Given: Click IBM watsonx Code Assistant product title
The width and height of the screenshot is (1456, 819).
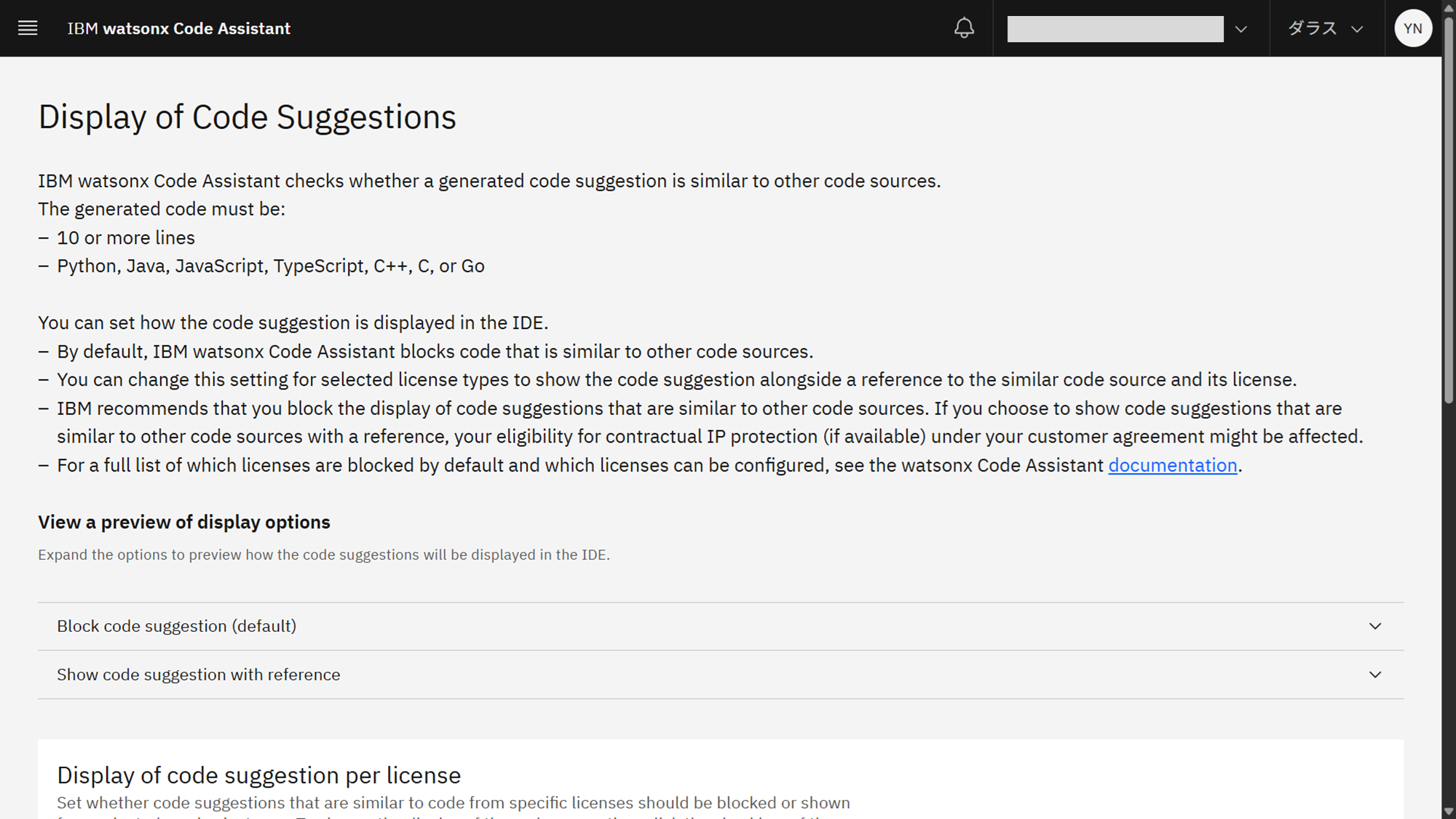Looking at the screenshot, I should click(179, 28).
